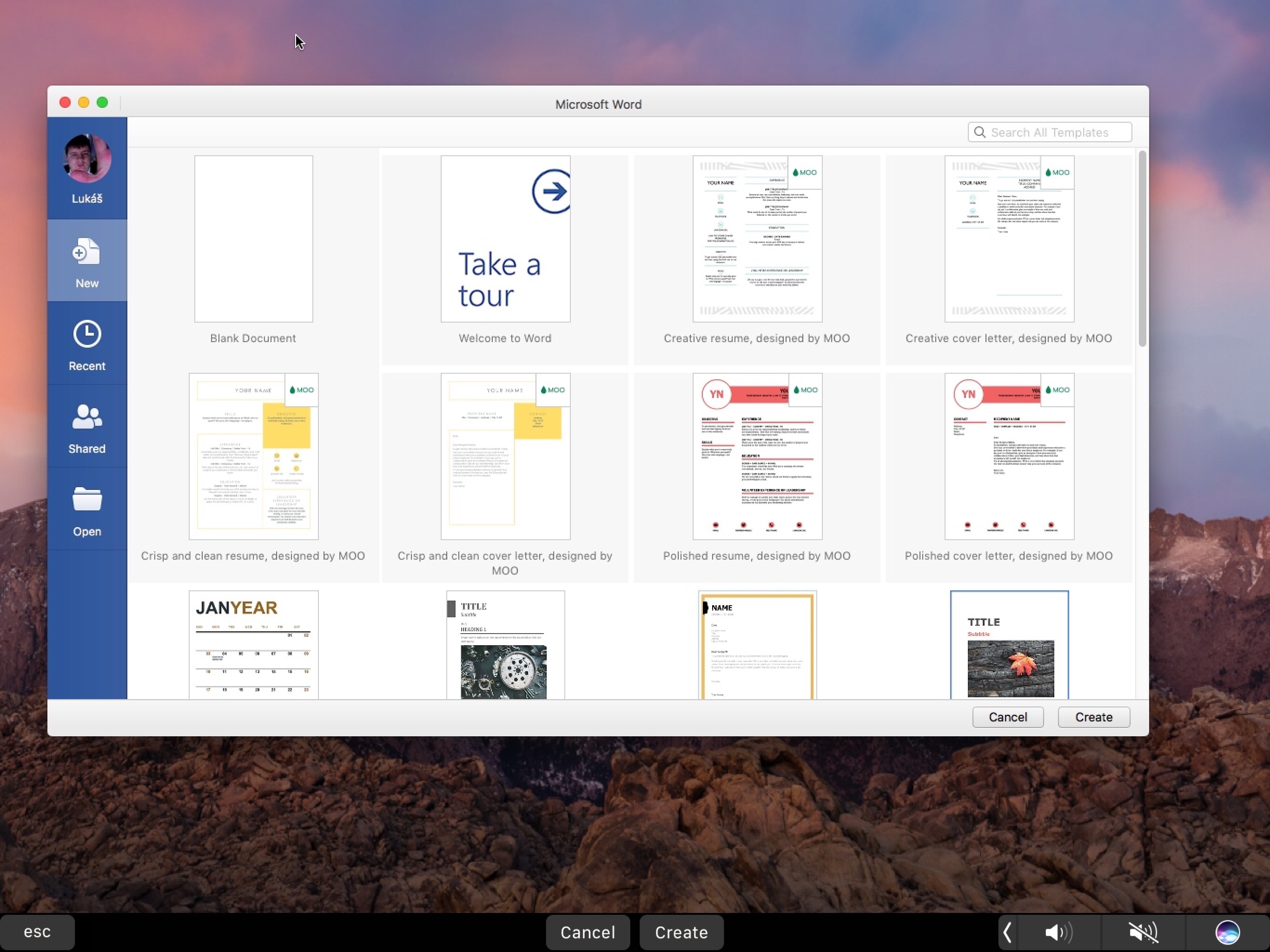Tap the volume icon in the Touch Bar
The height and width of the screenshot is (952, 1270).
coord(1058,932)
